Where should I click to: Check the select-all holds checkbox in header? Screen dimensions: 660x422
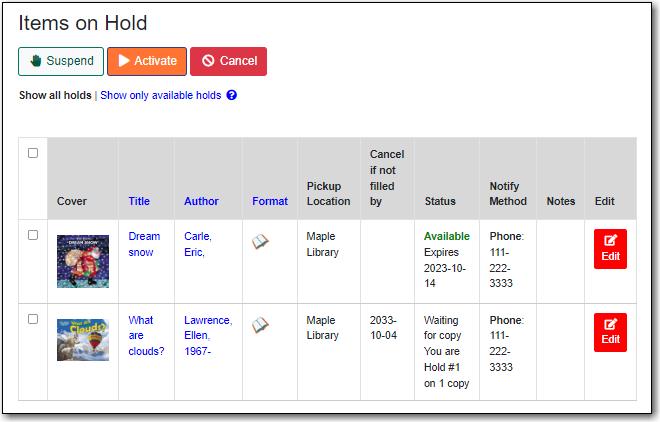coord(33,153)
